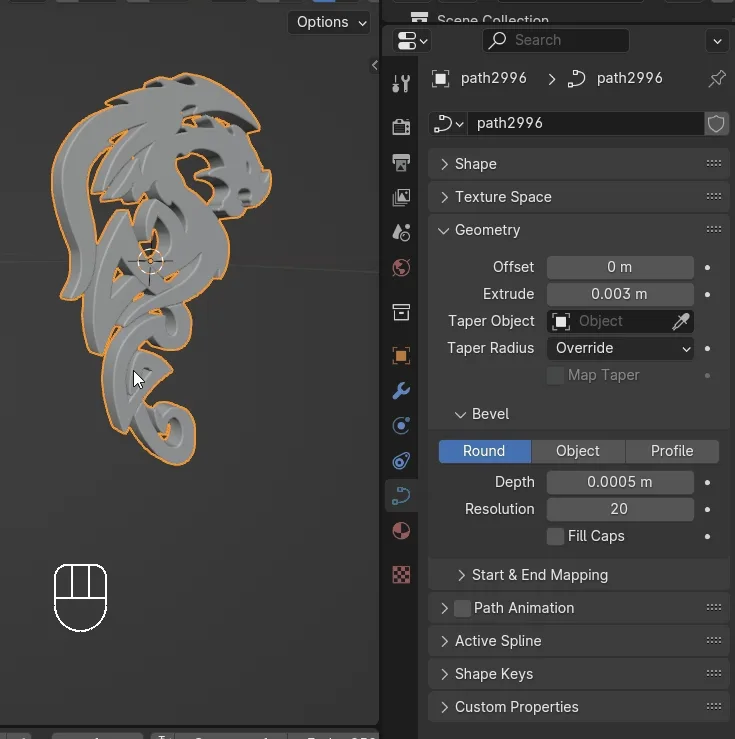Viewport: 735px width, 739px height.
Task: Collapse the Bevel subpanel
Action: pos(460,414)
